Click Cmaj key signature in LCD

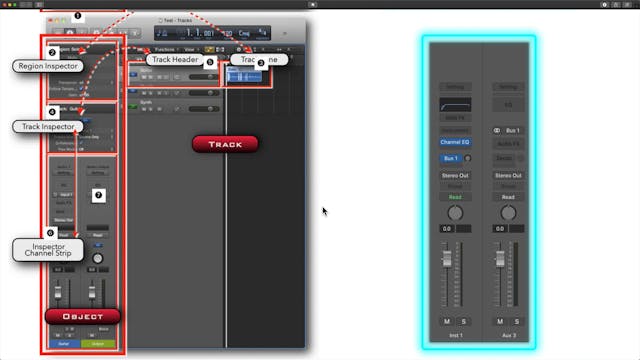(x=244, y=33)
